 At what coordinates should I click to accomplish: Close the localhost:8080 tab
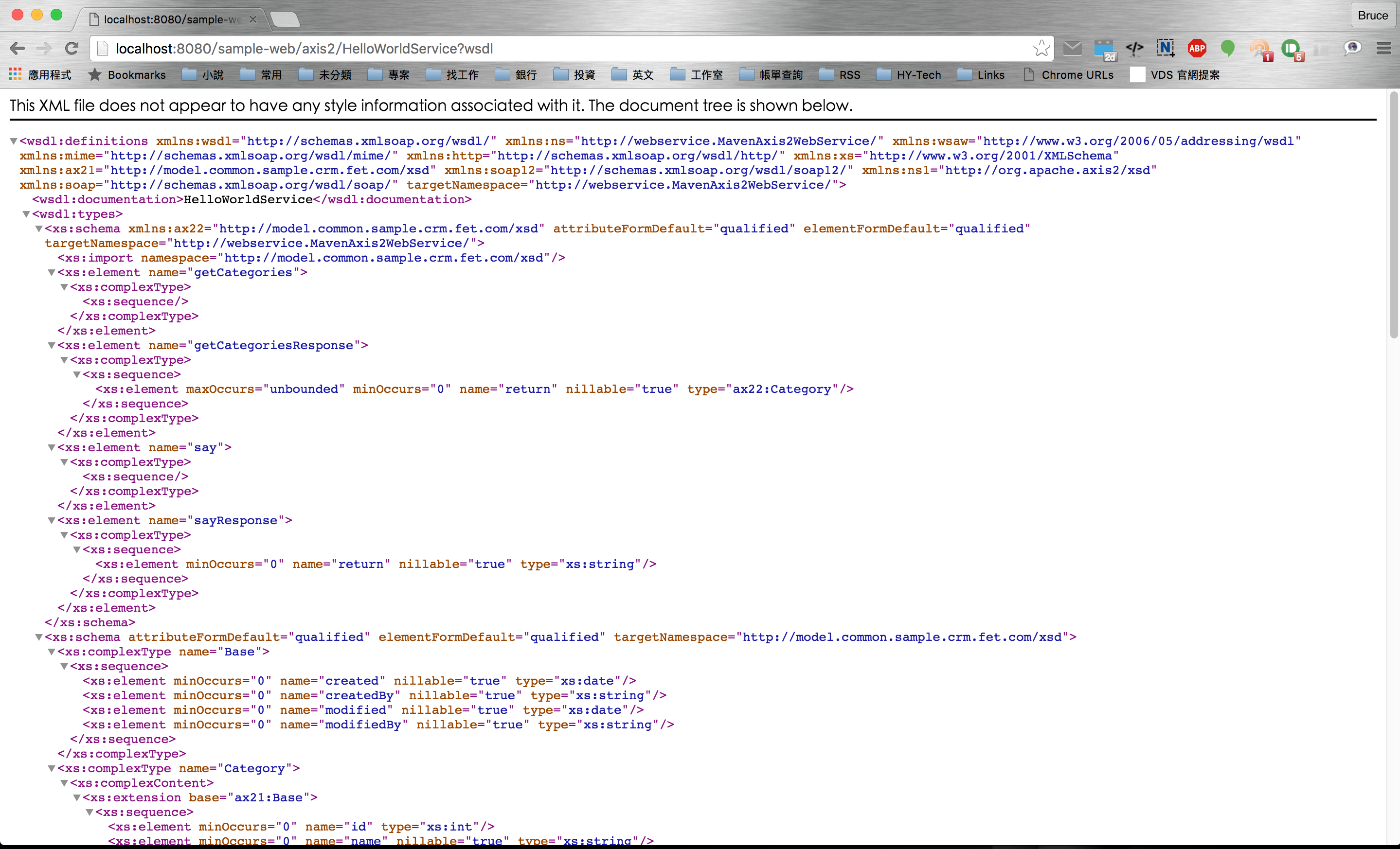(253, 19)
